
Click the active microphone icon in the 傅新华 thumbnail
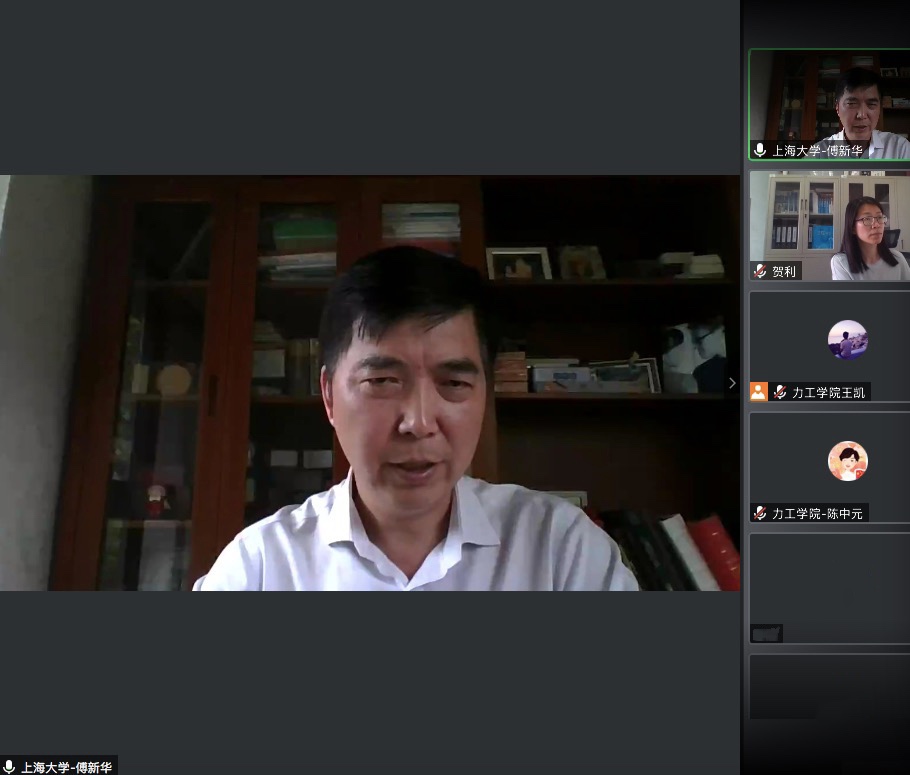point(760,151)
